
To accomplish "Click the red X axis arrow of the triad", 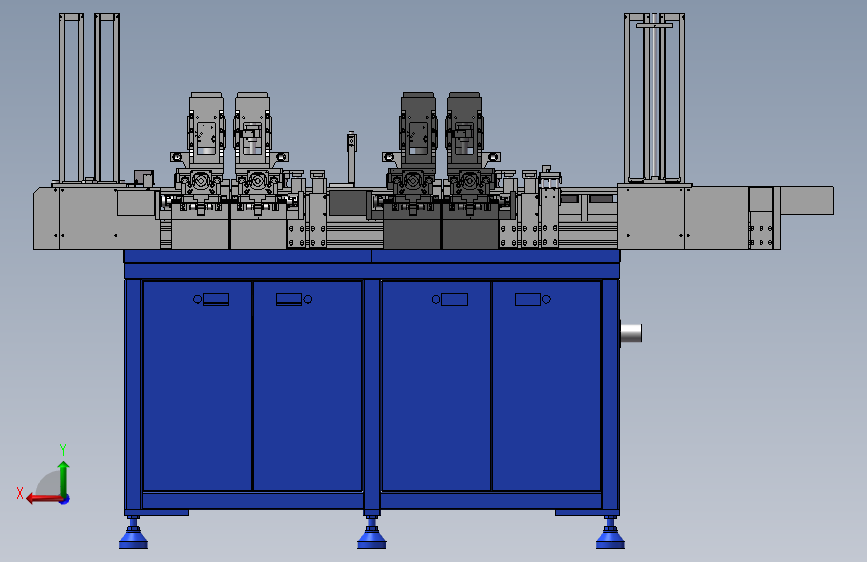I will 44,499.
